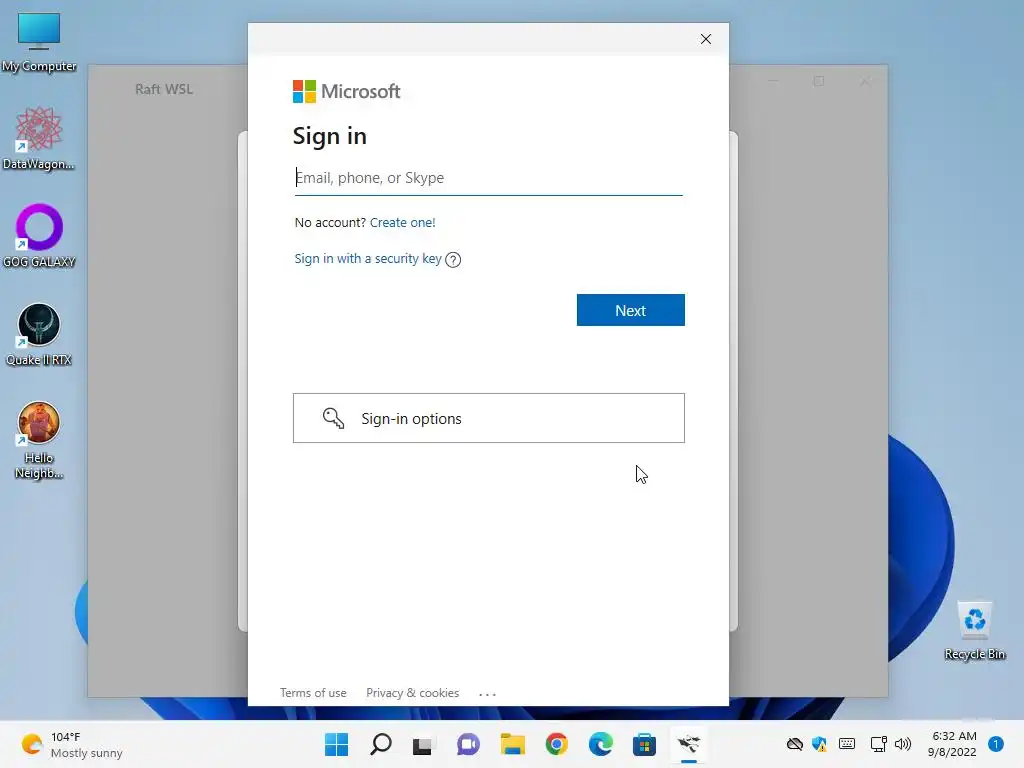Open Windows Security tray icon

820,744
